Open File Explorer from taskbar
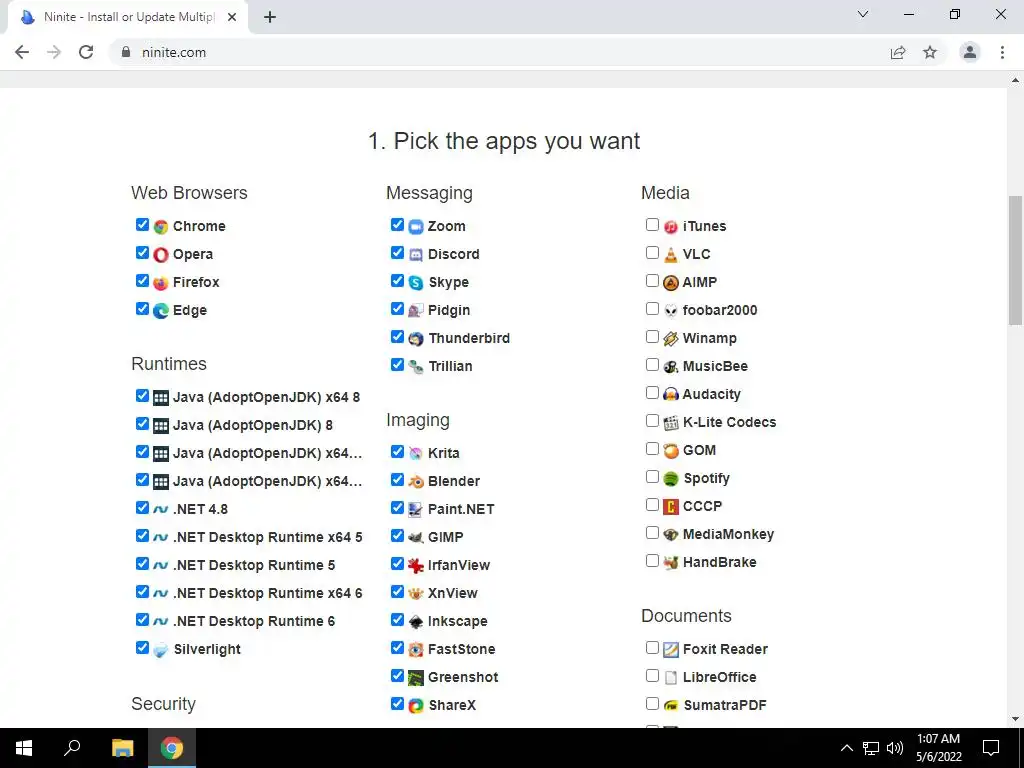 (122, 748)
